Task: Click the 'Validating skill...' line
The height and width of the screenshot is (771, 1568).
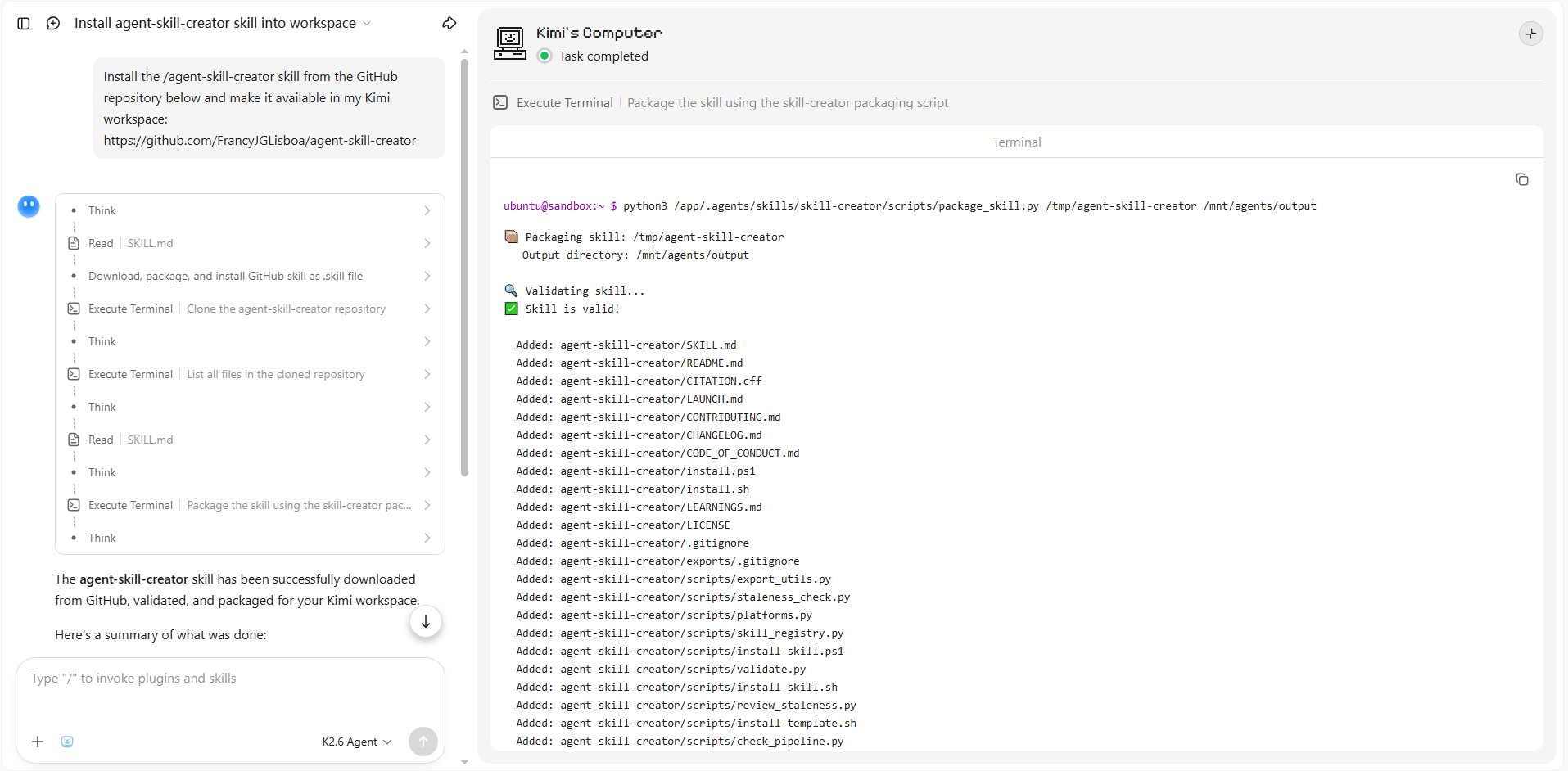Action: (x=575, y=291)
